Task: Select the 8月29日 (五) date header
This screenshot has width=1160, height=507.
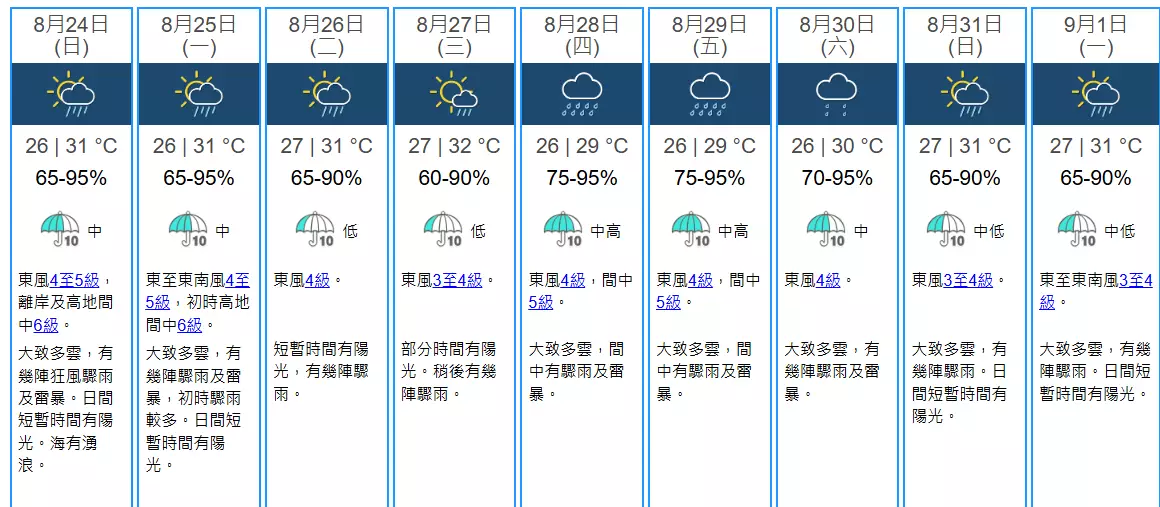Action: (x=710, y=34)
